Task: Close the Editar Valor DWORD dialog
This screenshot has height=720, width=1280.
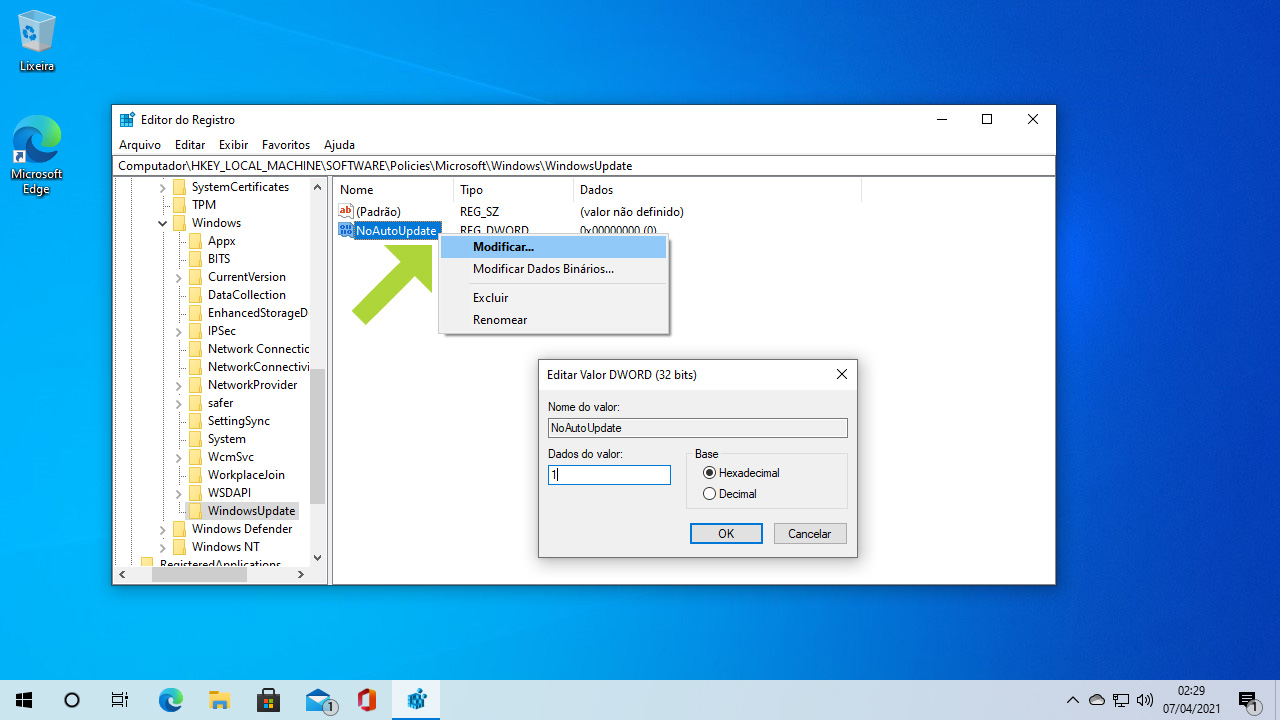Action: click(841, 375)
